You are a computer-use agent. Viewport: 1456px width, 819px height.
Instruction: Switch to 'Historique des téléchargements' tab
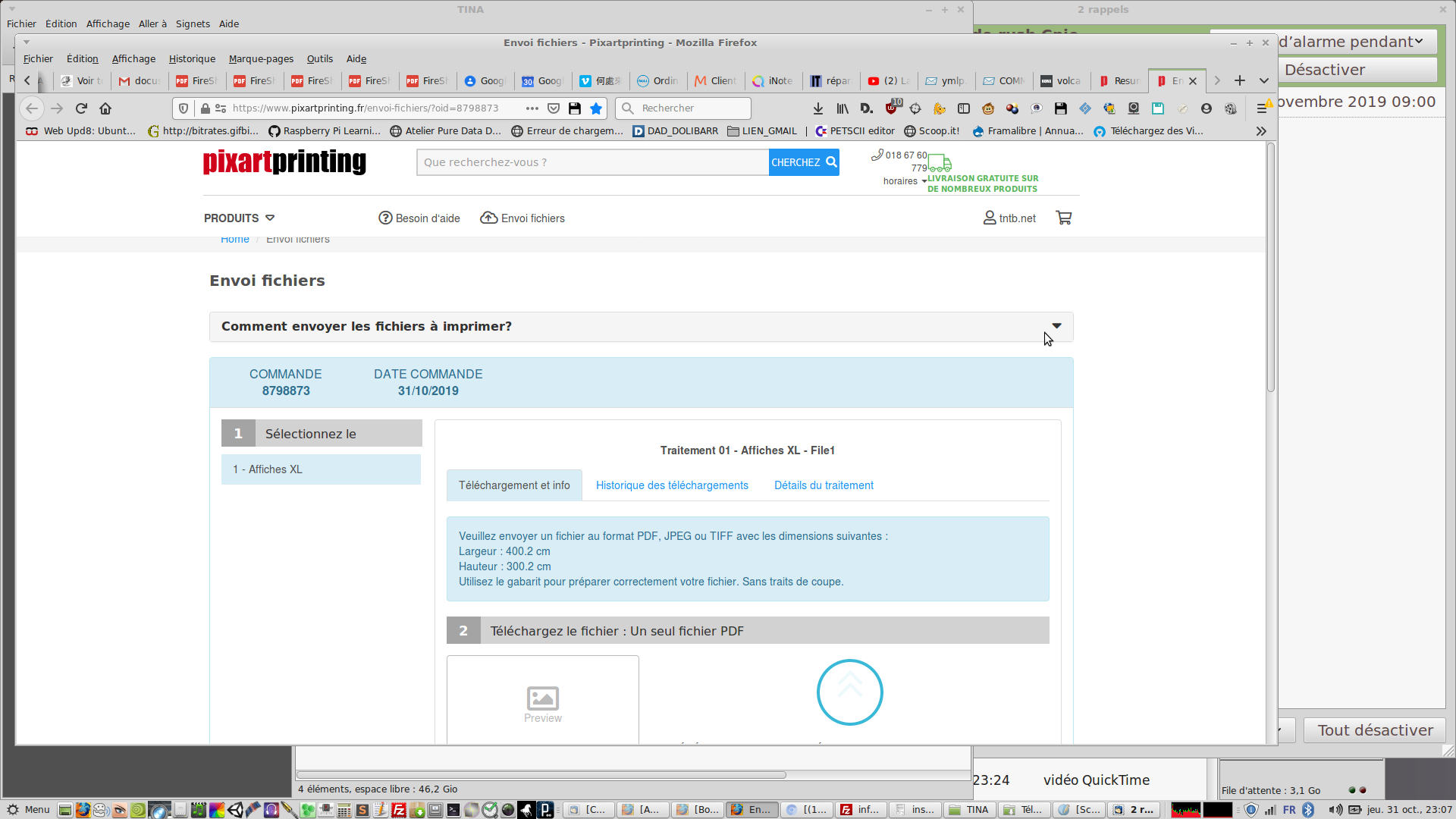672,485
